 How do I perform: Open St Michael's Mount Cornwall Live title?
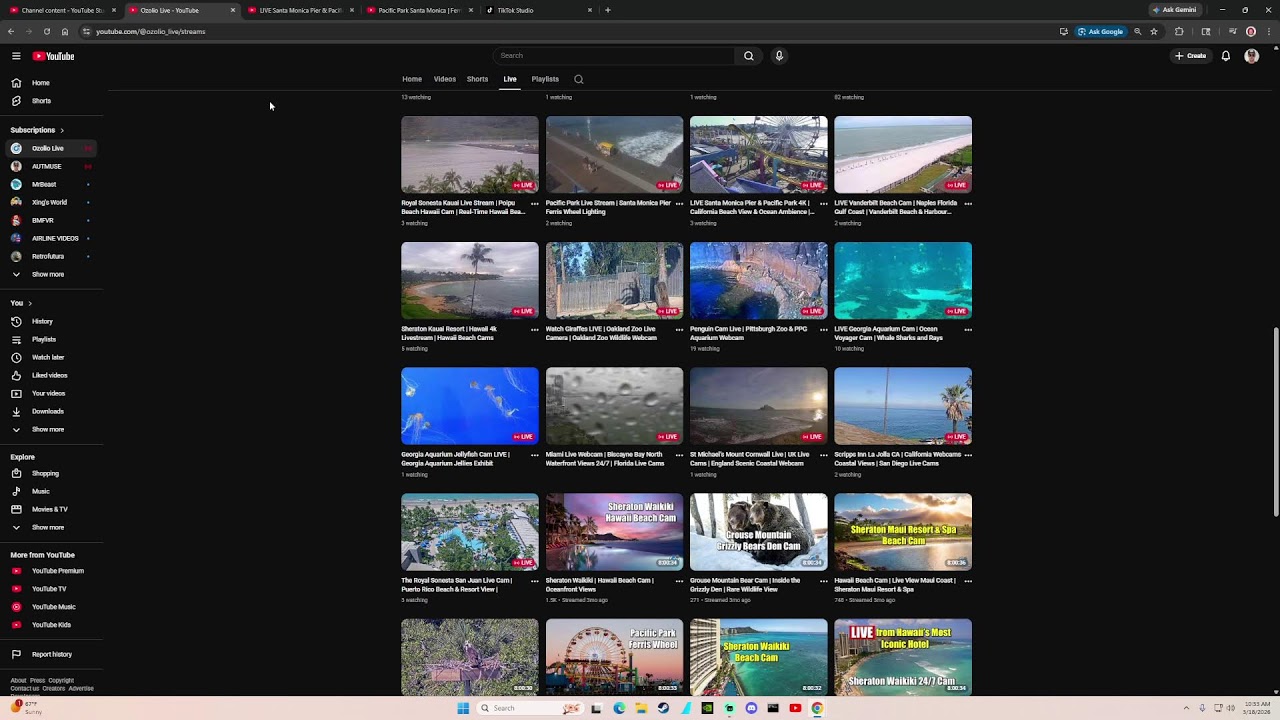(x=750, y=459)
